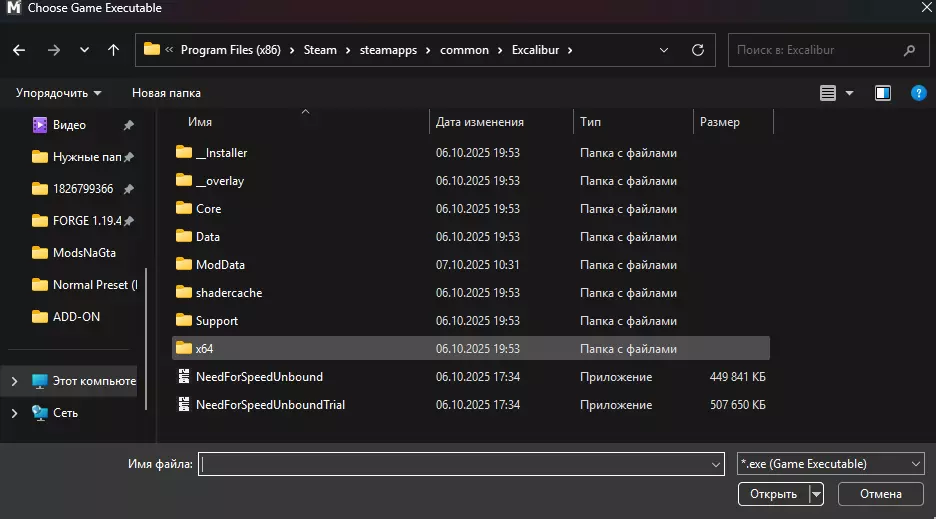Open the x64 folder
The image size is (936, 519).
pos(204,349)
